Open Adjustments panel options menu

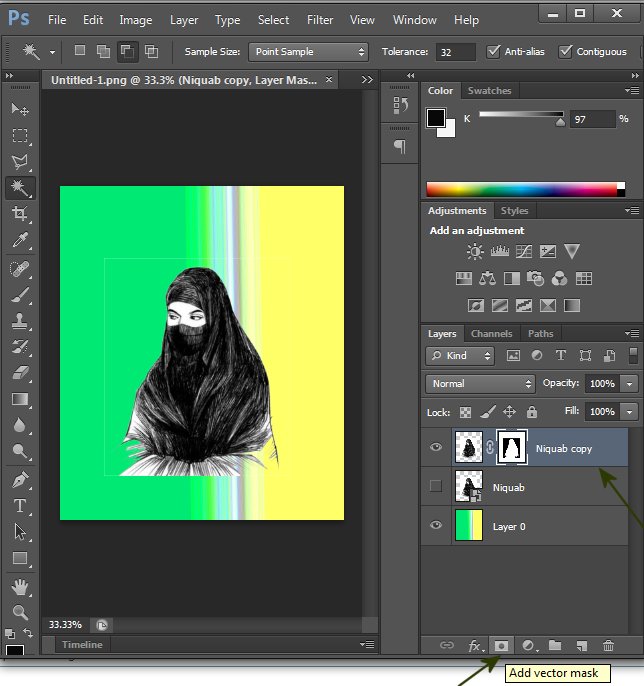click(x=632, y=210)
